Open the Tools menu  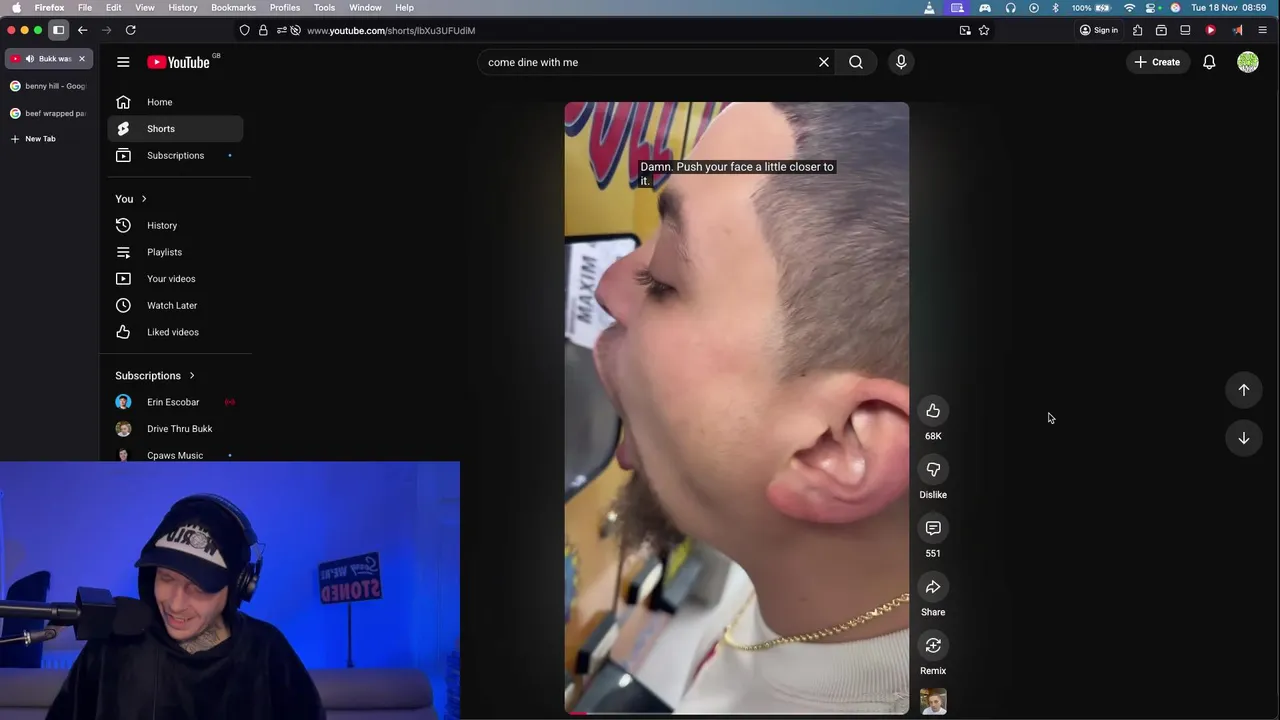325,7
